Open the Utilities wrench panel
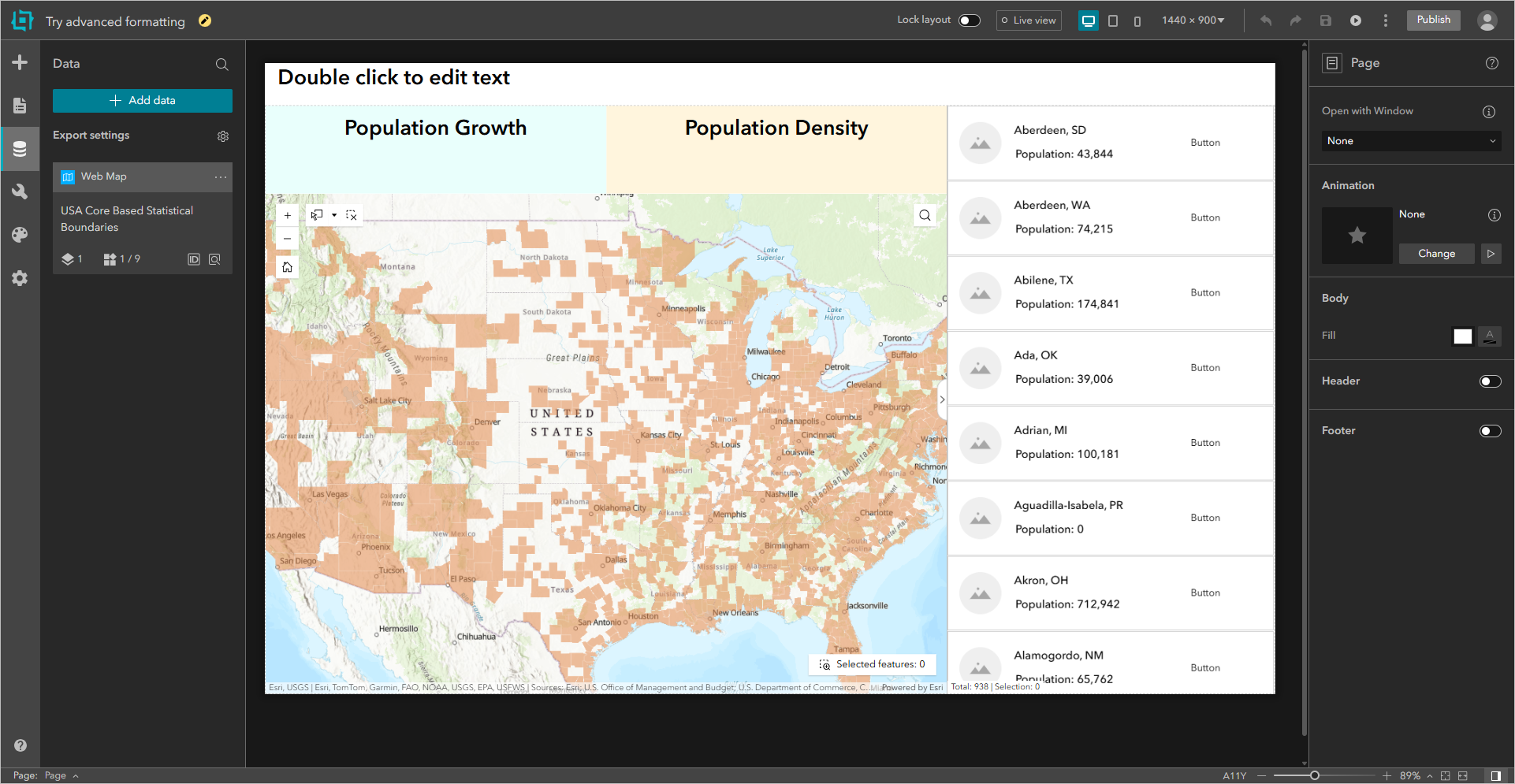This screenshot has width=1515, height=784. coord(20,191)
